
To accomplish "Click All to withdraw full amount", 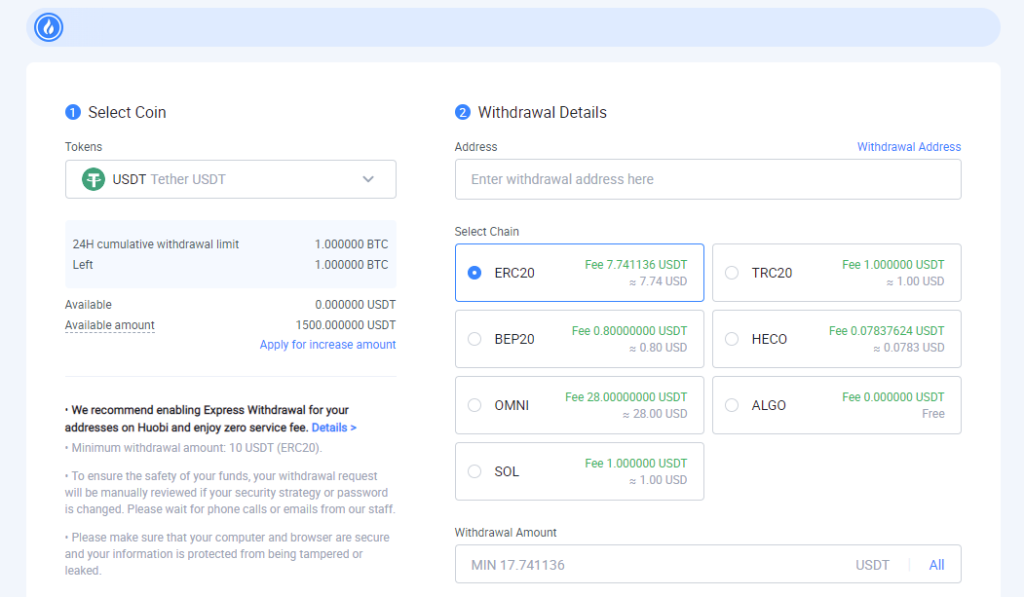I will tap(936, 565).
